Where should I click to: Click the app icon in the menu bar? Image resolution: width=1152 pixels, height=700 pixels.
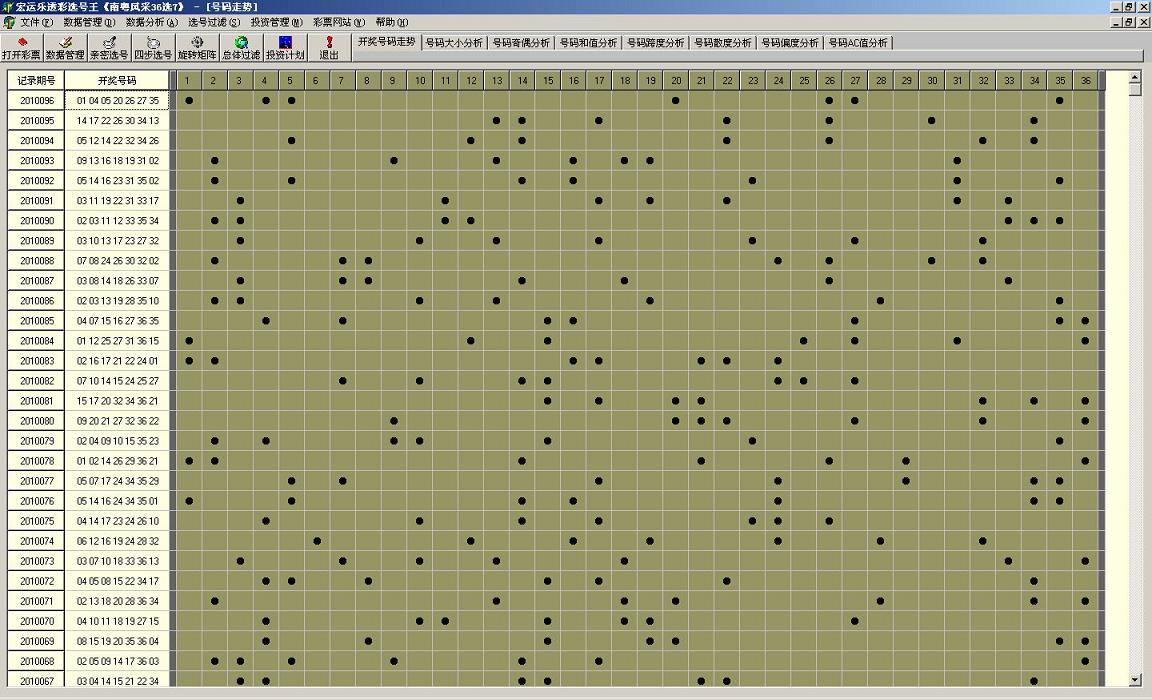coord(9,22)
